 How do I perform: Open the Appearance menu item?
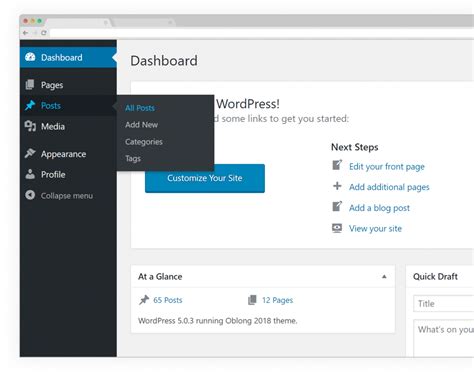68,154
